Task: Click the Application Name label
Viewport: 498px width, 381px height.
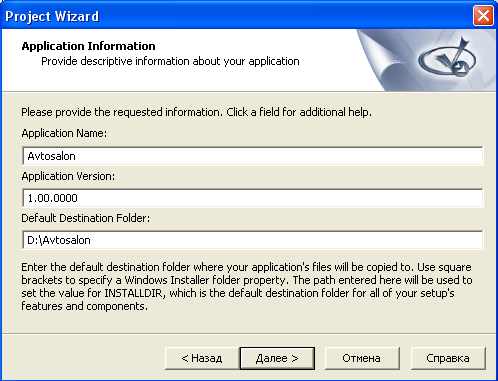Action: point(64,133)
